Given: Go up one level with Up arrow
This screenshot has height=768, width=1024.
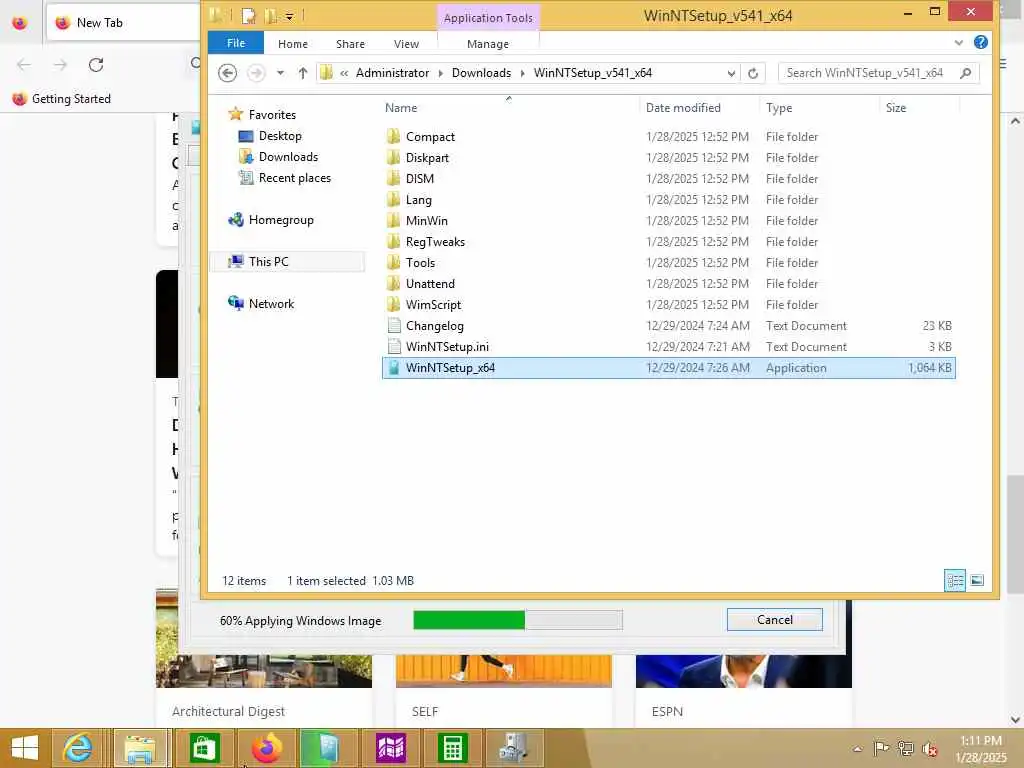Looking at the screenshot, I should (x=302, y=72).
